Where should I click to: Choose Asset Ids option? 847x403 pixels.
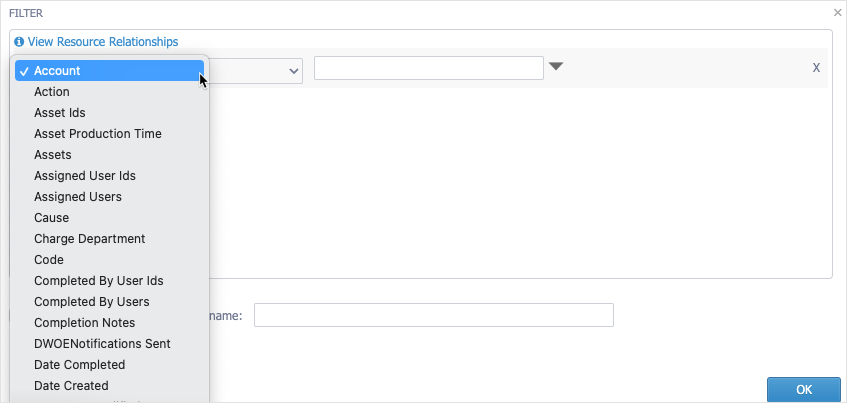coord(110,113)
